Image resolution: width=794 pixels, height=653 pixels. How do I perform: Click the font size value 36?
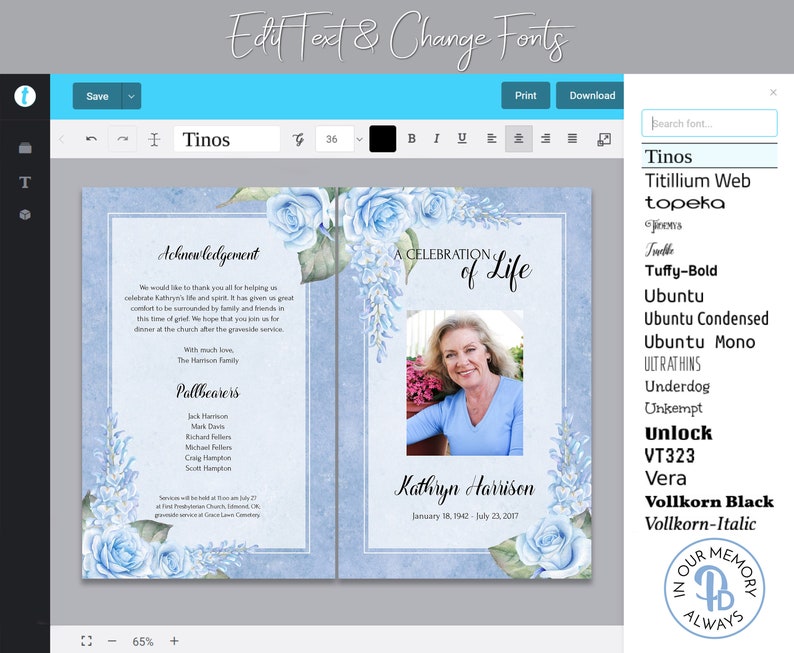click(332, 139)
